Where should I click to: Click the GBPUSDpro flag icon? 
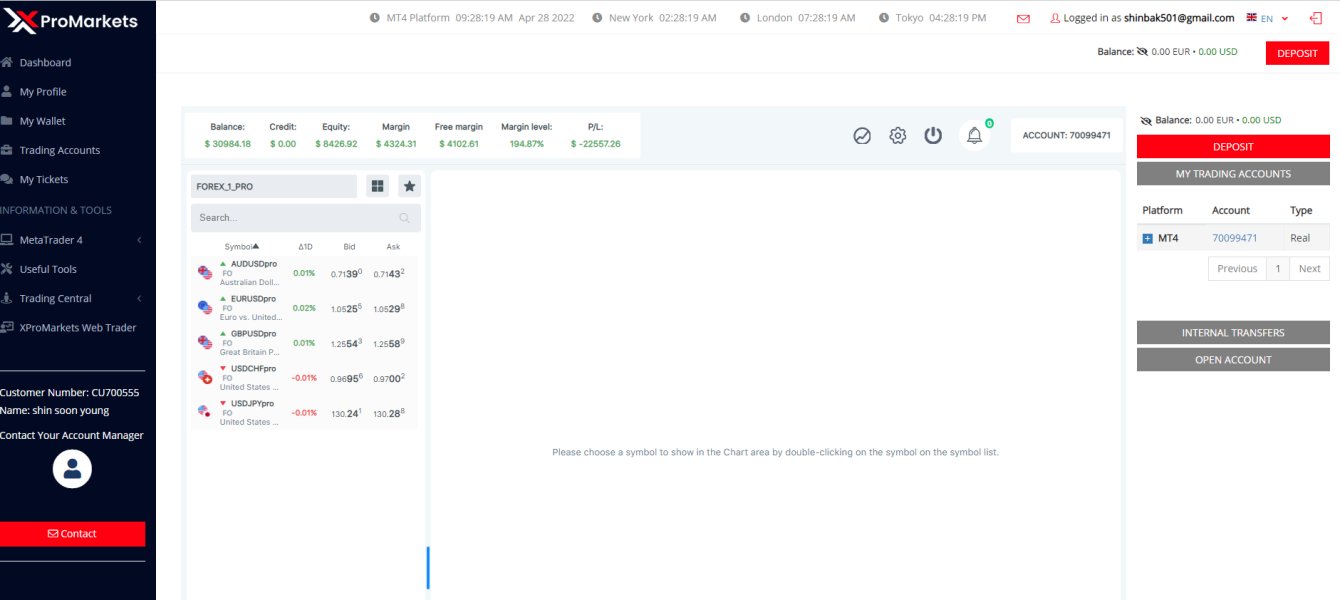[x=205, y=342]
